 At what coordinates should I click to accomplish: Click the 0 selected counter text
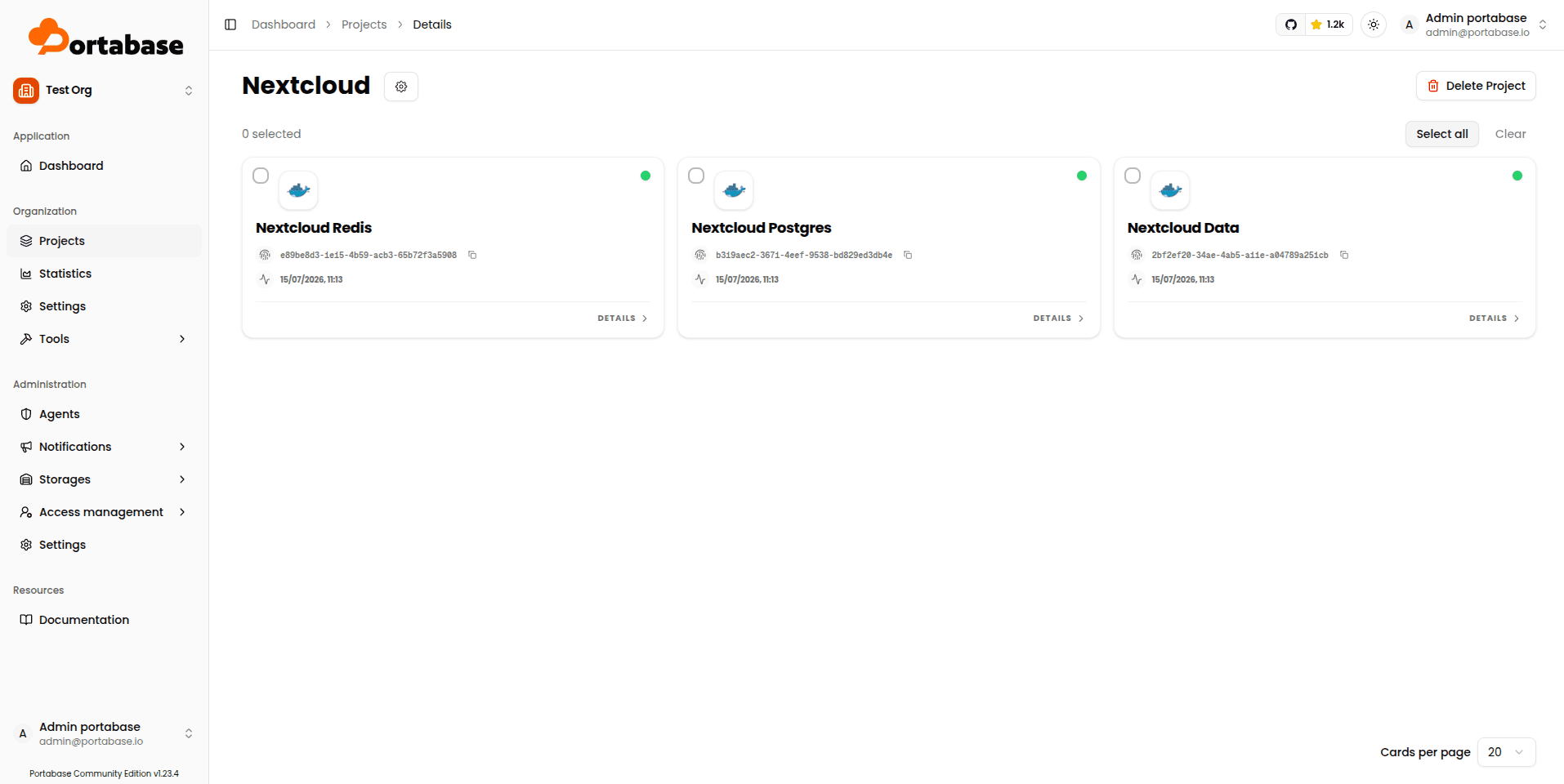click(x=271, y=134)
